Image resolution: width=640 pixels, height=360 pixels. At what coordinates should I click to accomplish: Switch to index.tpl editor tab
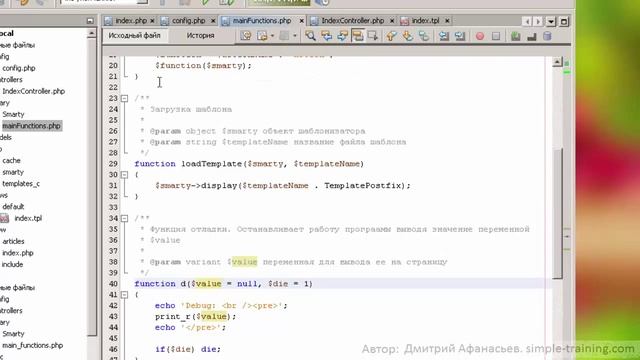click(x=425, y=20)
